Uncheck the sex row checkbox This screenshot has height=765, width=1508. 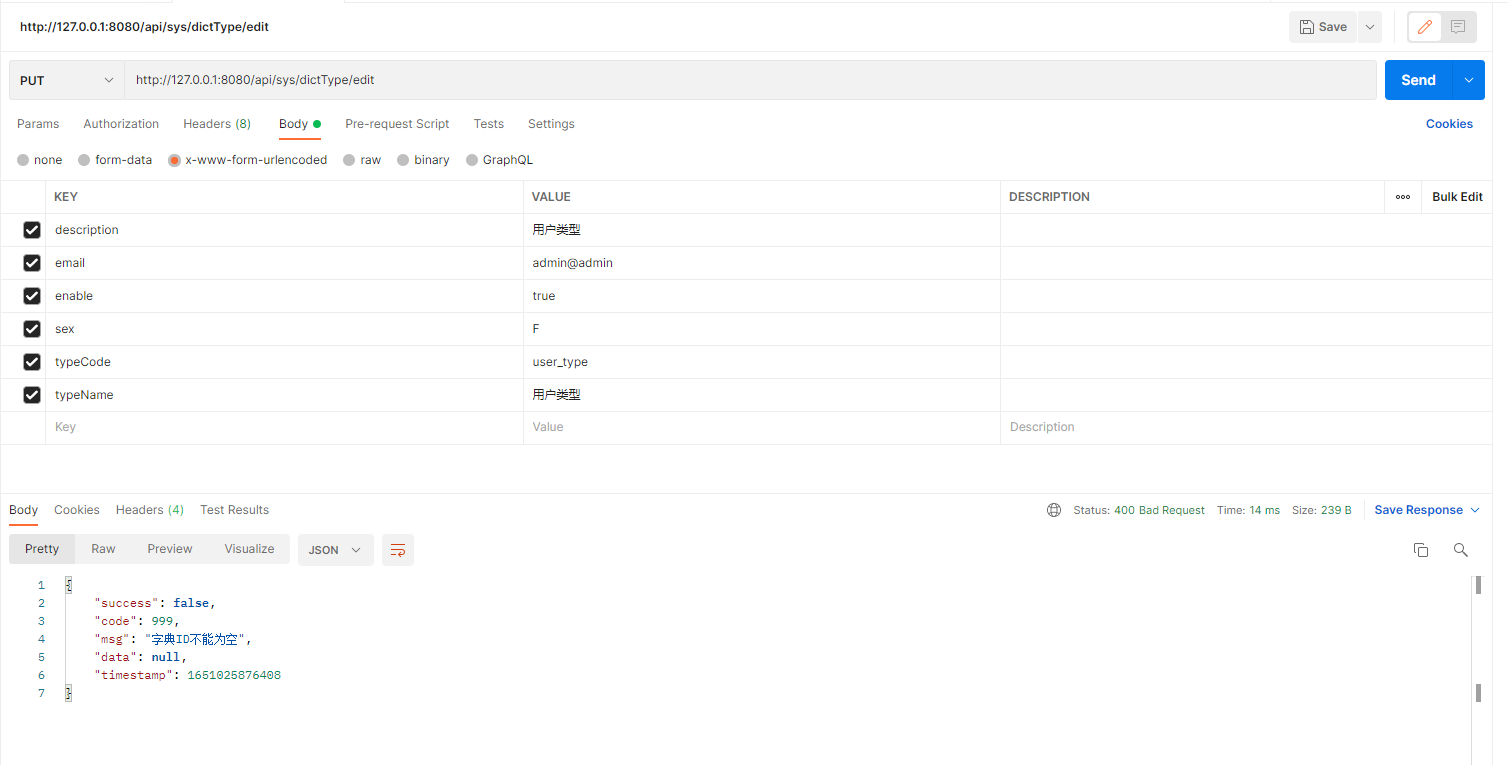pos(32,329)
